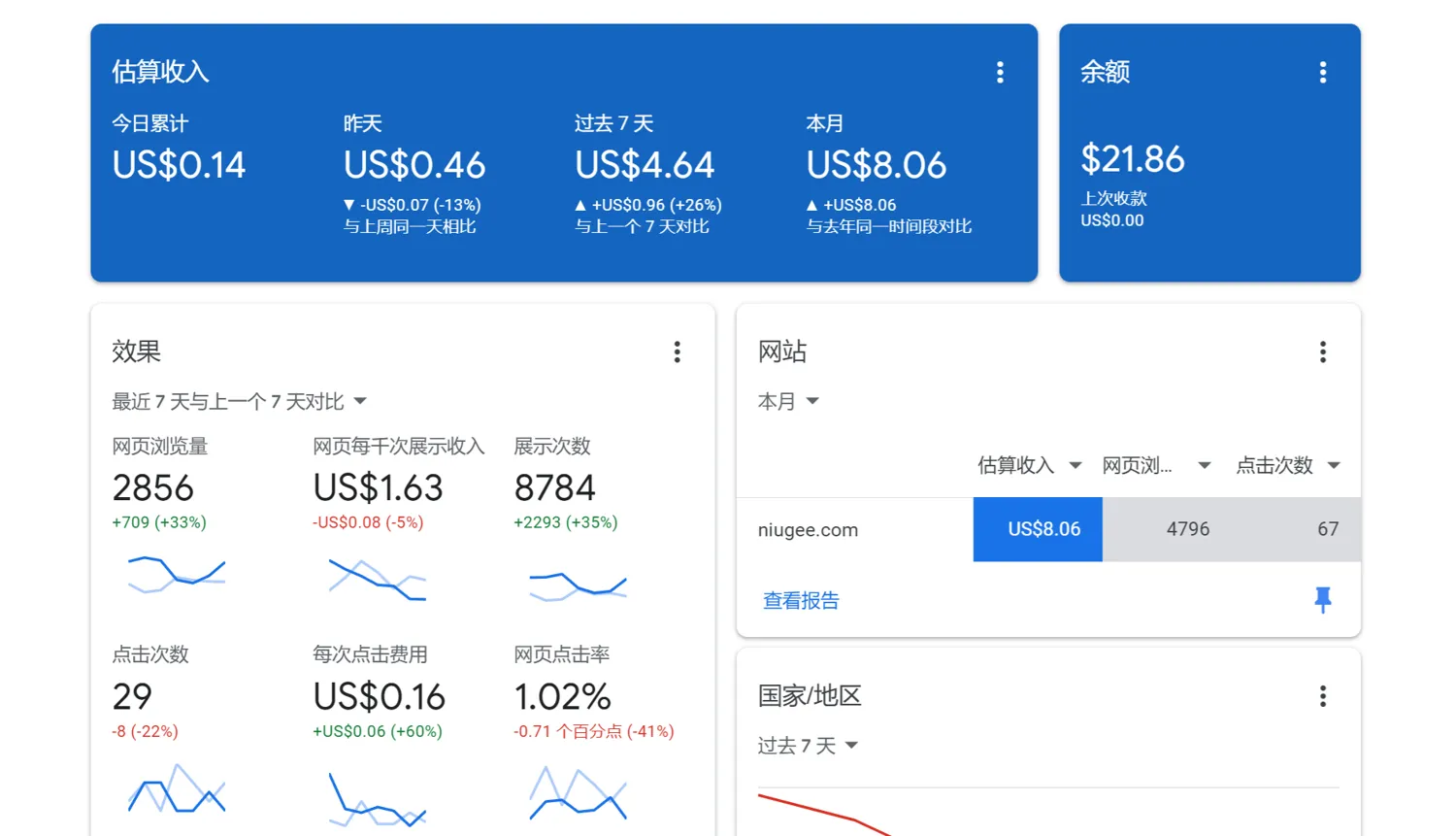Click the 点击次数 sparkline chart
Viewport: 1456px width, 836px height.
tap(177, 788)
